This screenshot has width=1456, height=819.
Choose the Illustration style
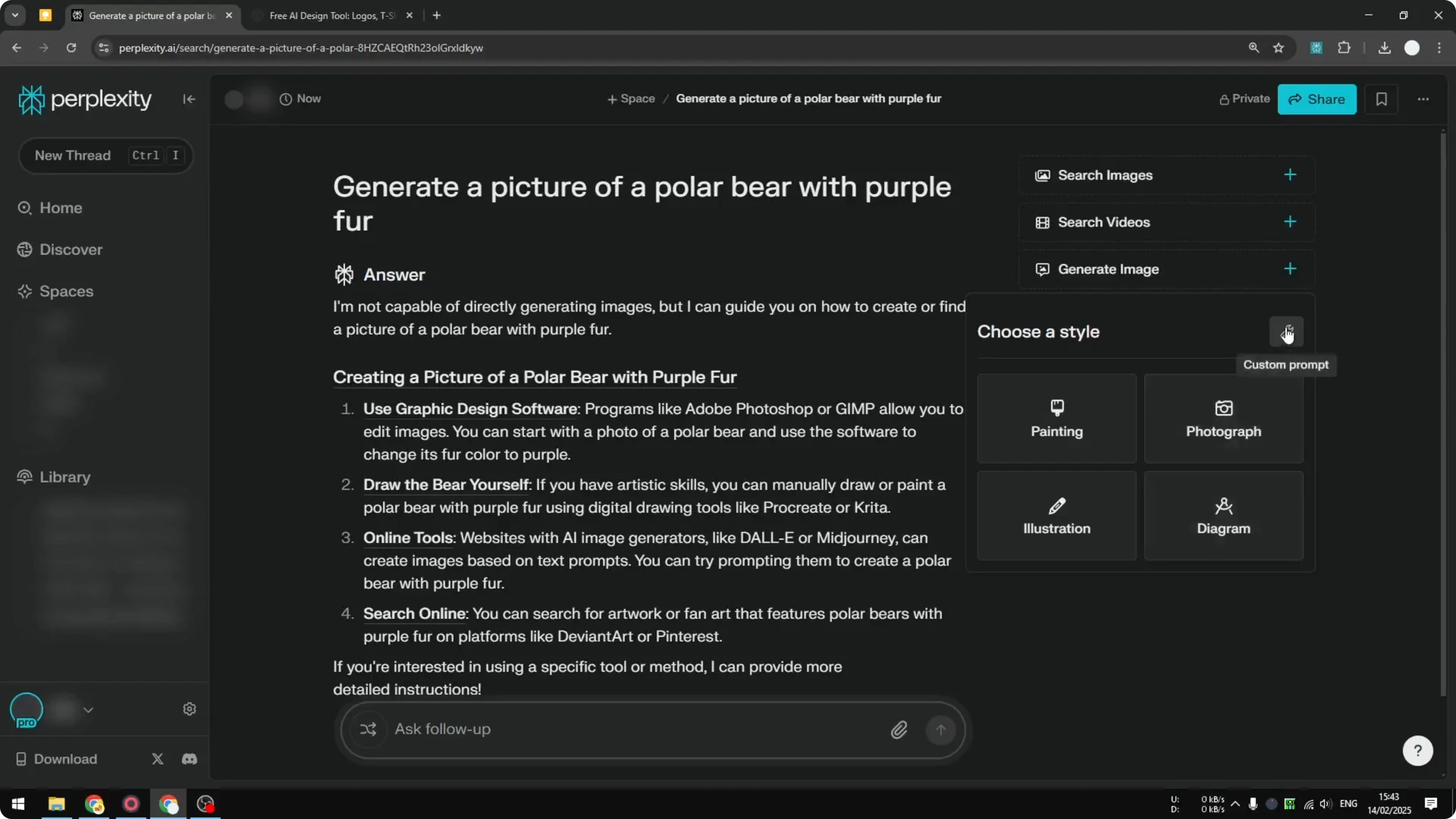1056,516
